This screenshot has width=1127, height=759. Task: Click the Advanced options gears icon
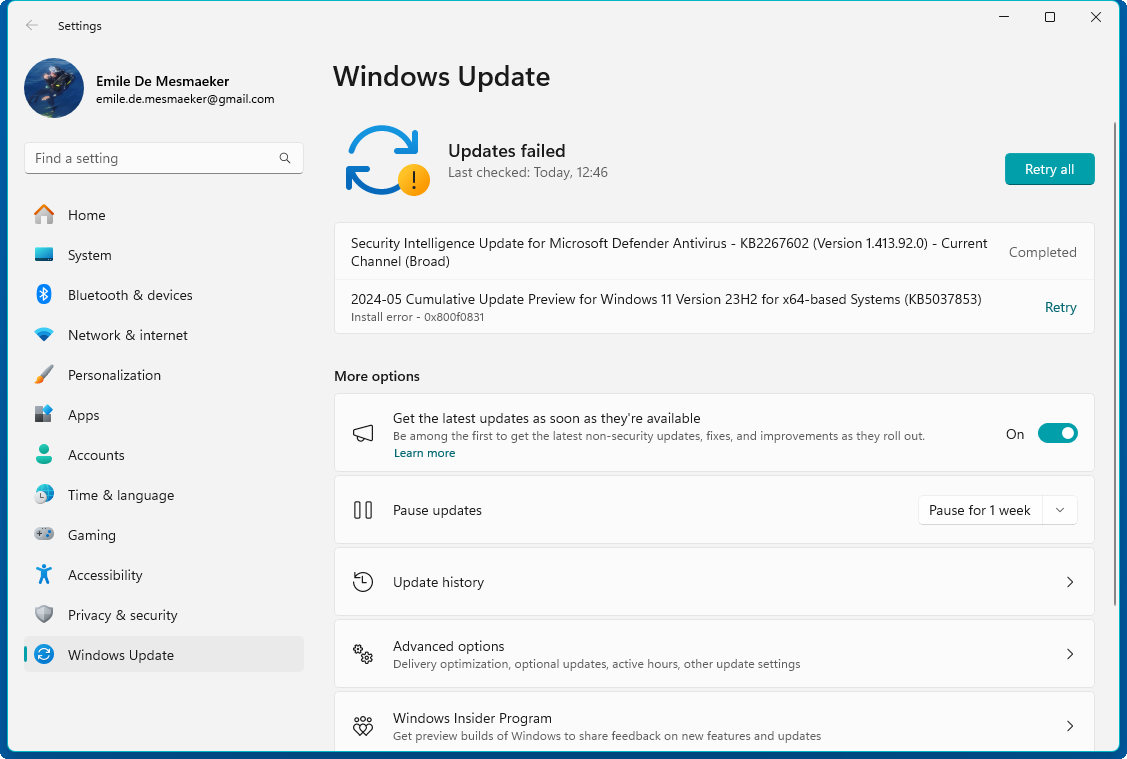coord(363,654)
